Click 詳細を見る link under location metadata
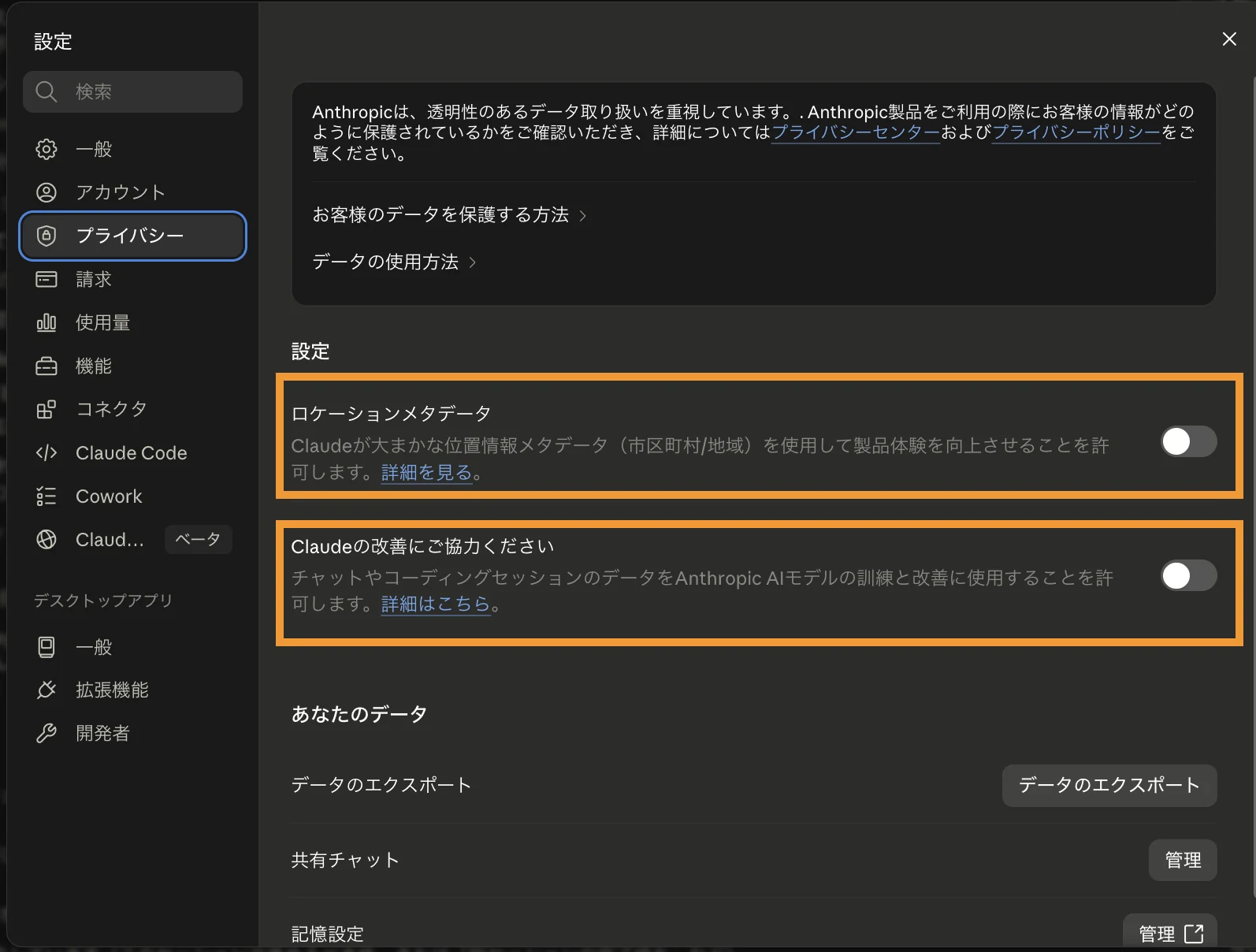 tap(426, 472)
